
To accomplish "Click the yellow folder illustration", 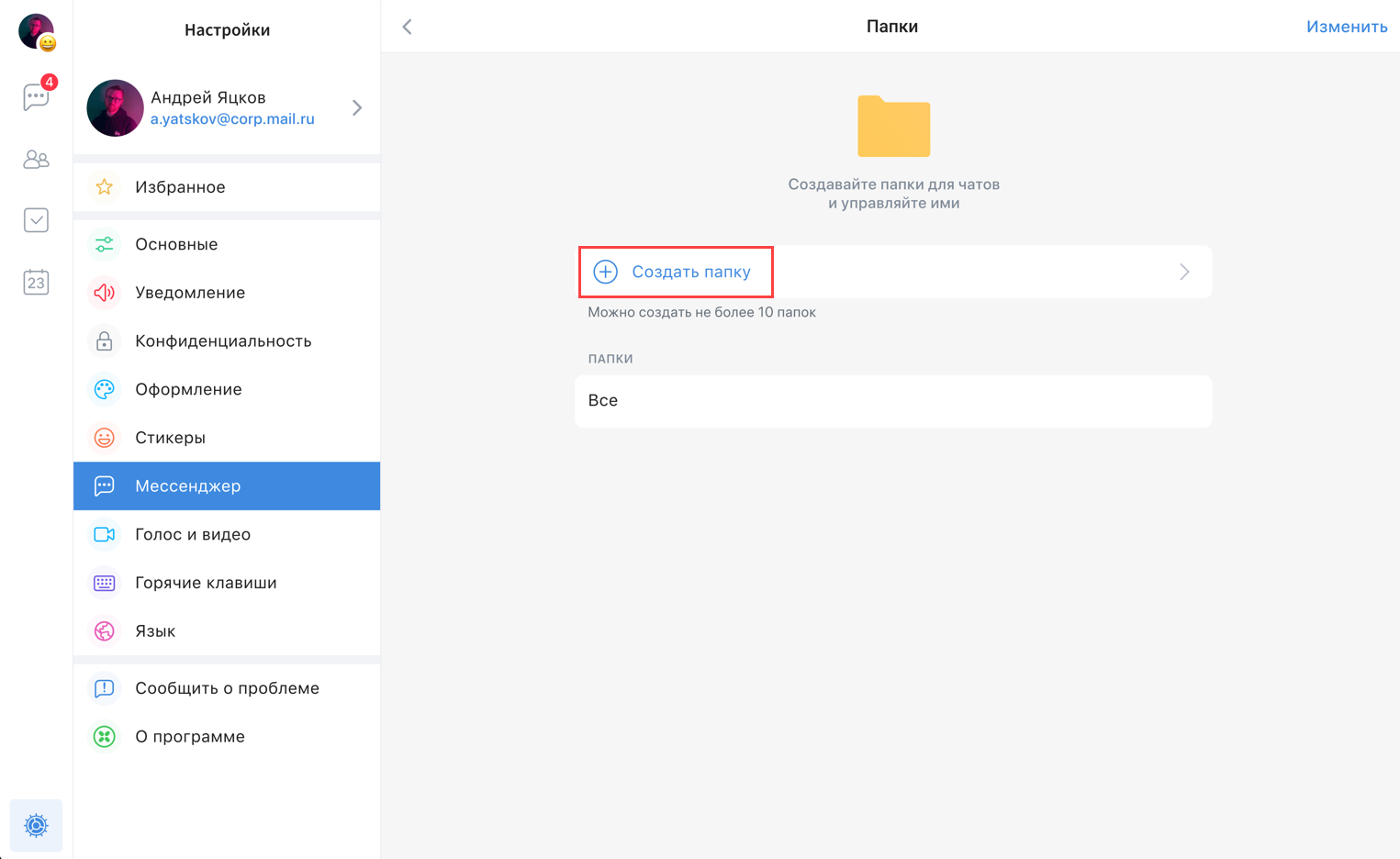I will (893, 127).
